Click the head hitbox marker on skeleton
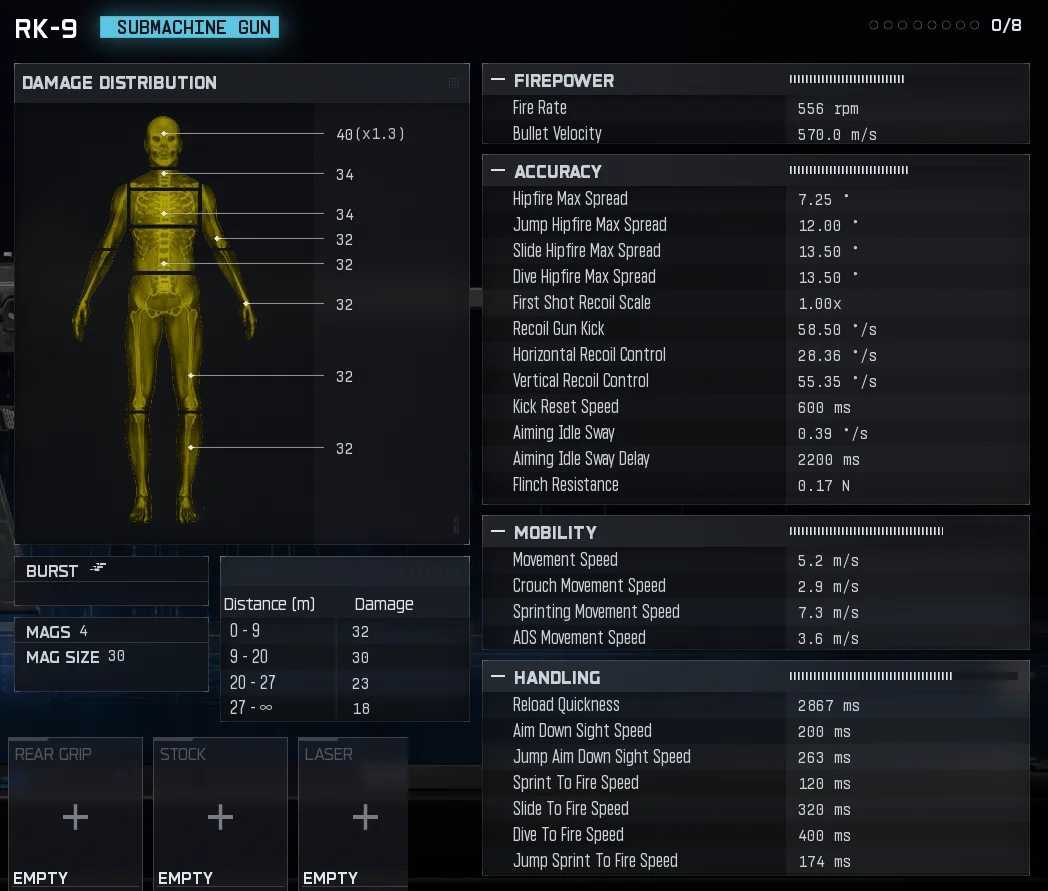The width and height of the screenshot is (1048, 891). (x=164, y=133)
